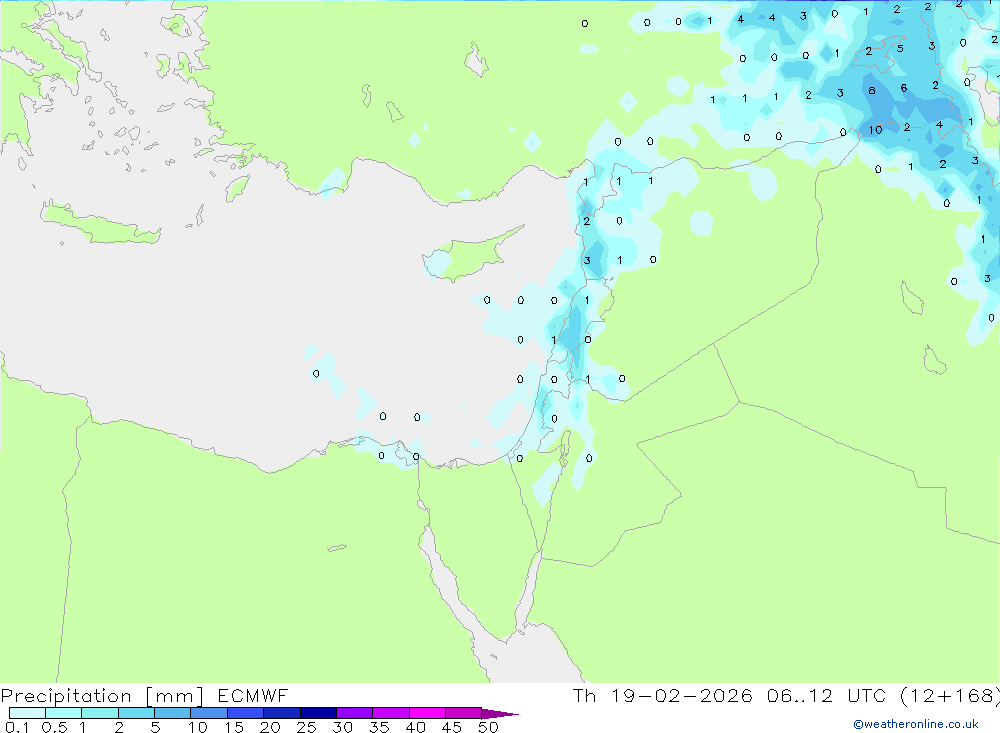Viewport: 1000px width, 733px height.
Task: Select the 2–5 mm legend color swatch
Action: [x=136, y=713]
